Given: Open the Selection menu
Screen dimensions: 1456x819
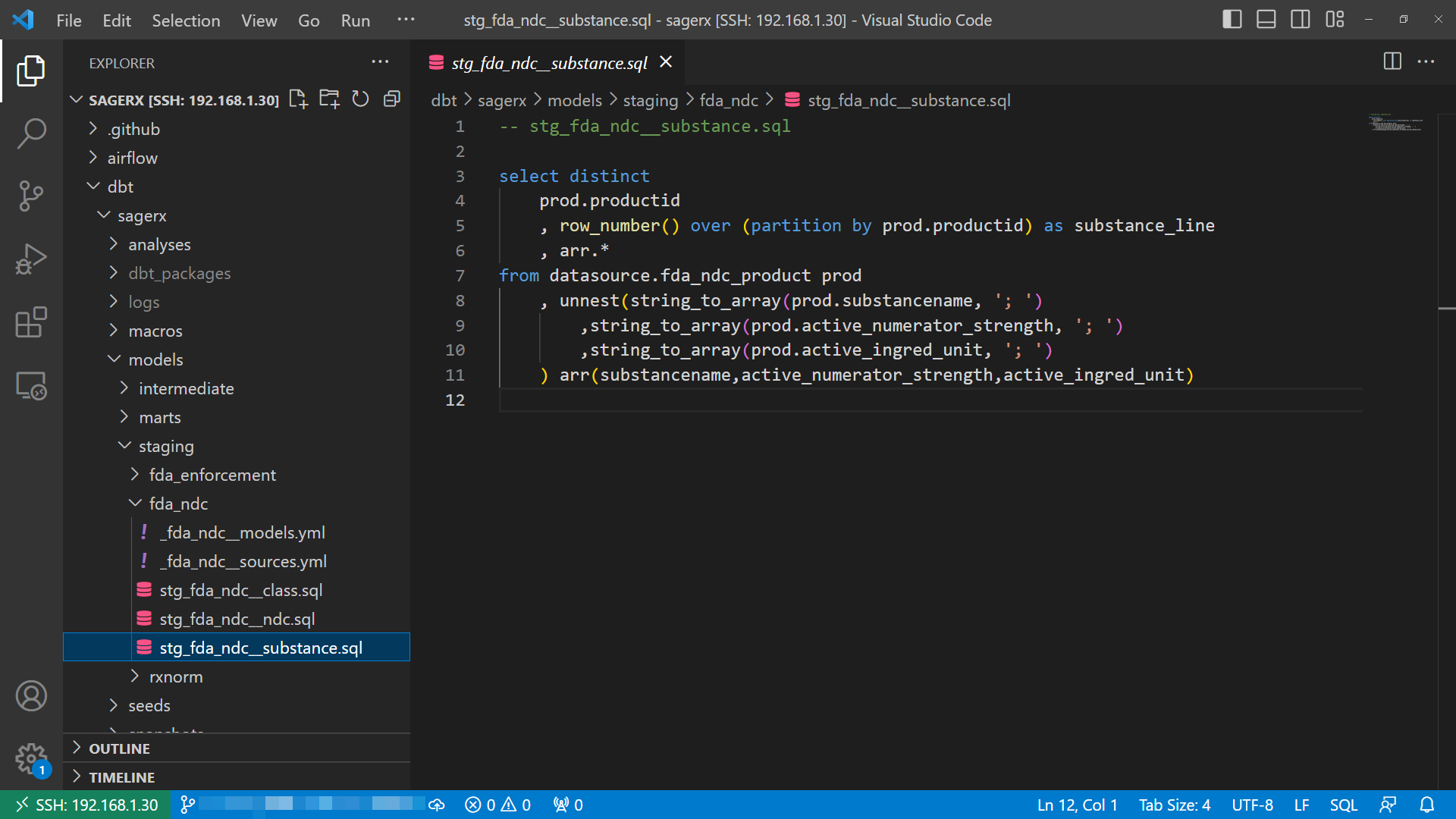Looking at the screenshot, I should pos(186,20).
